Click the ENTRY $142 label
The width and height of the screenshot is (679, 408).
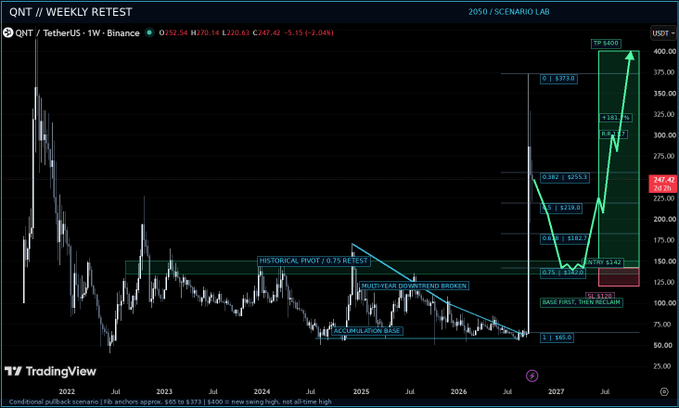[604, 262]
